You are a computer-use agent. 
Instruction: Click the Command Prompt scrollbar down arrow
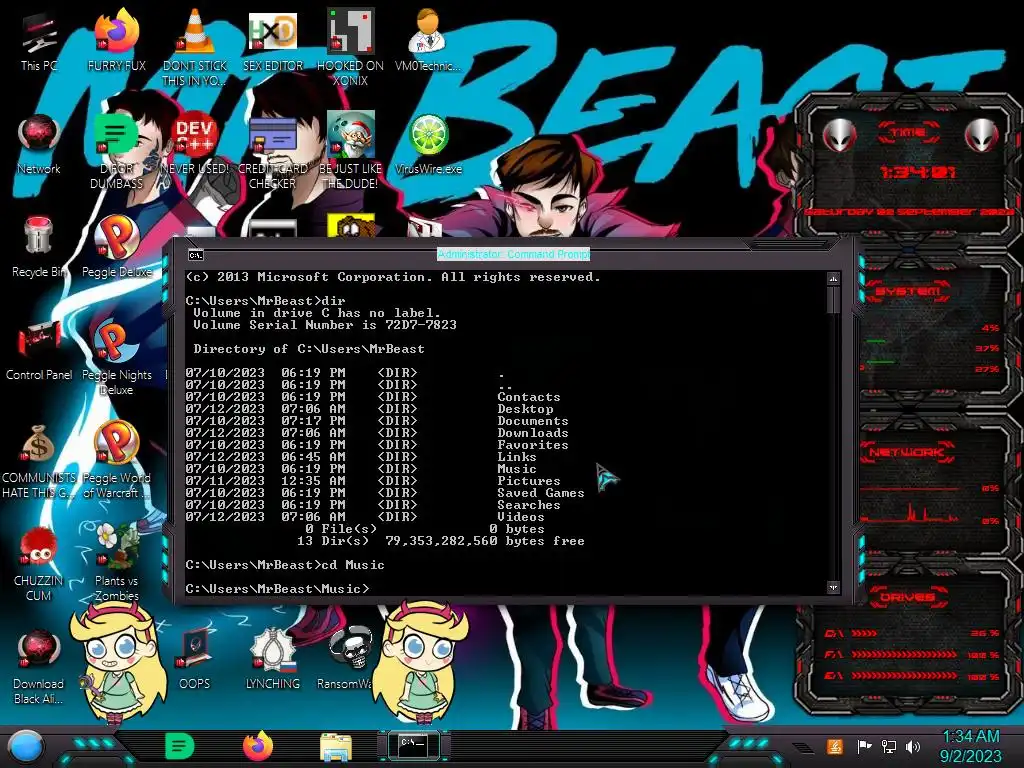[x=833, y=587]
